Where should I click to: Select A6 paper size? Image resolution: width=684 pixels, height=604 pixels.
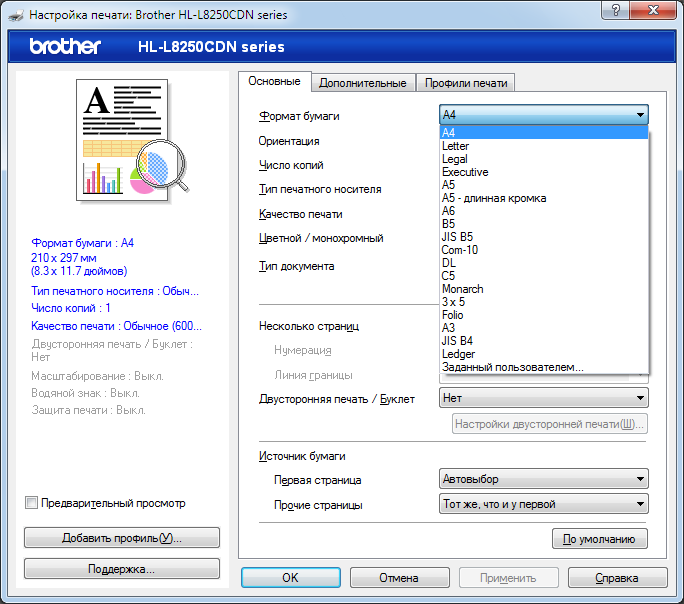pyautogui.click(x=544, y=211)
